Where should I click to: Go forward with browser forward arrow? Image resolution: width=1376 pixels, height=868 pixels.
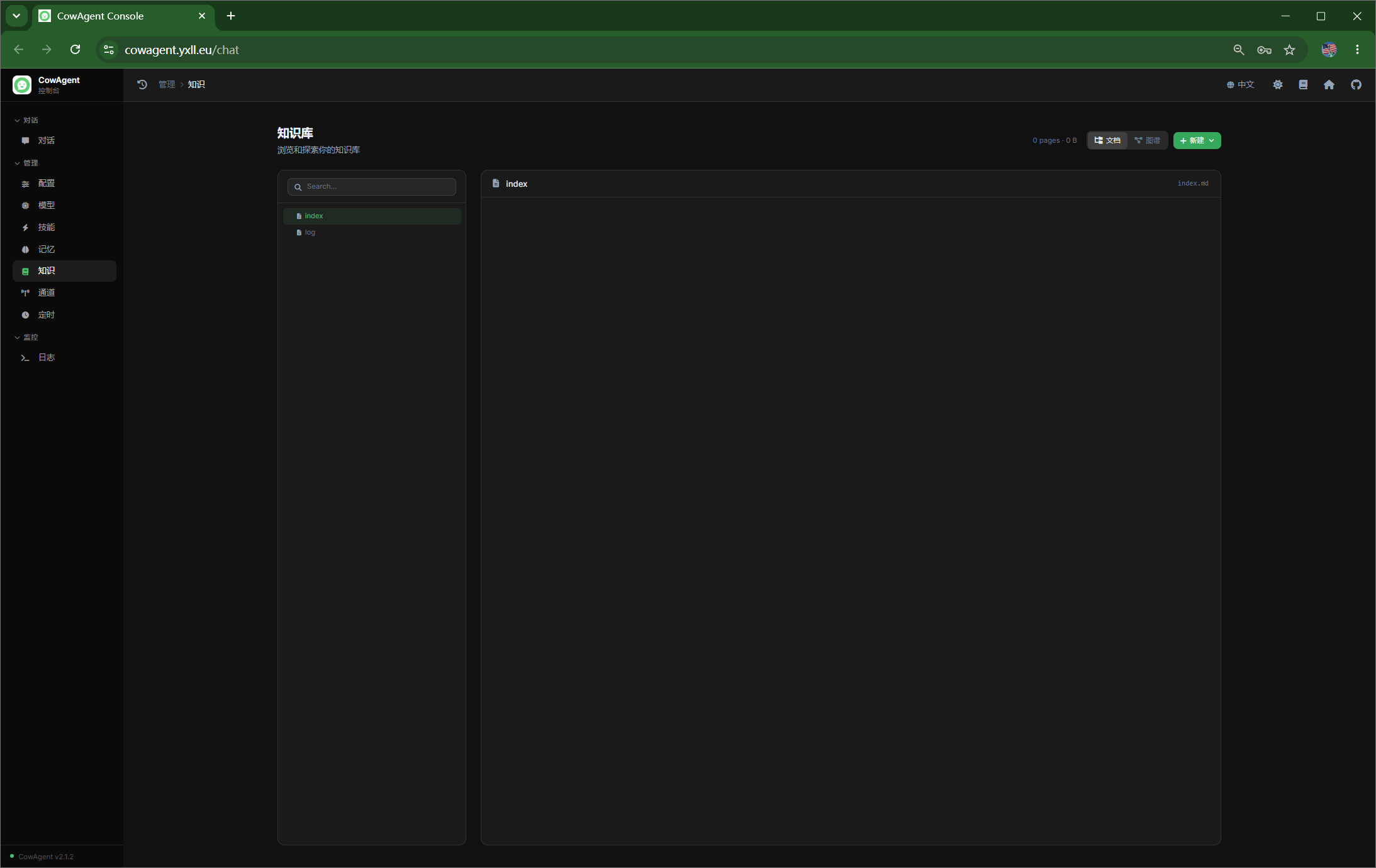pos(47,50)
